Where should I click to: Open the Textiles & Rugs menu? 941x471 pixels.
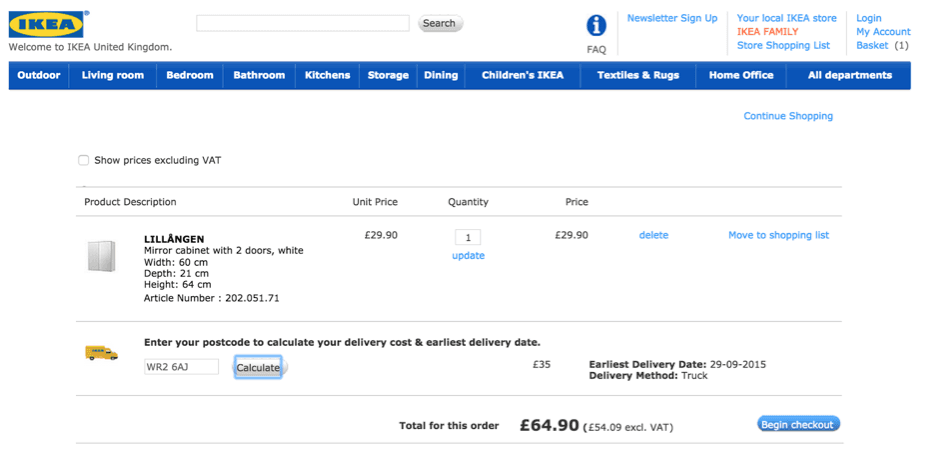[638, 75]
